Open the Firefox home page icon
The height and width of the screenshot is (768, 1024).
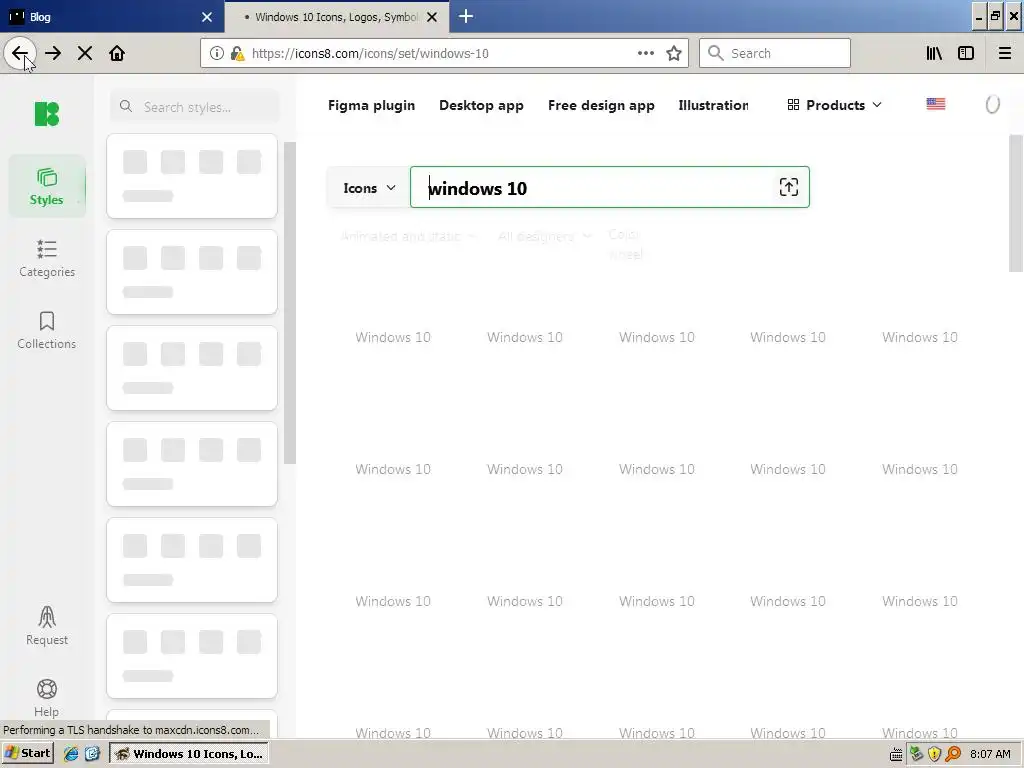click(117, 54)
